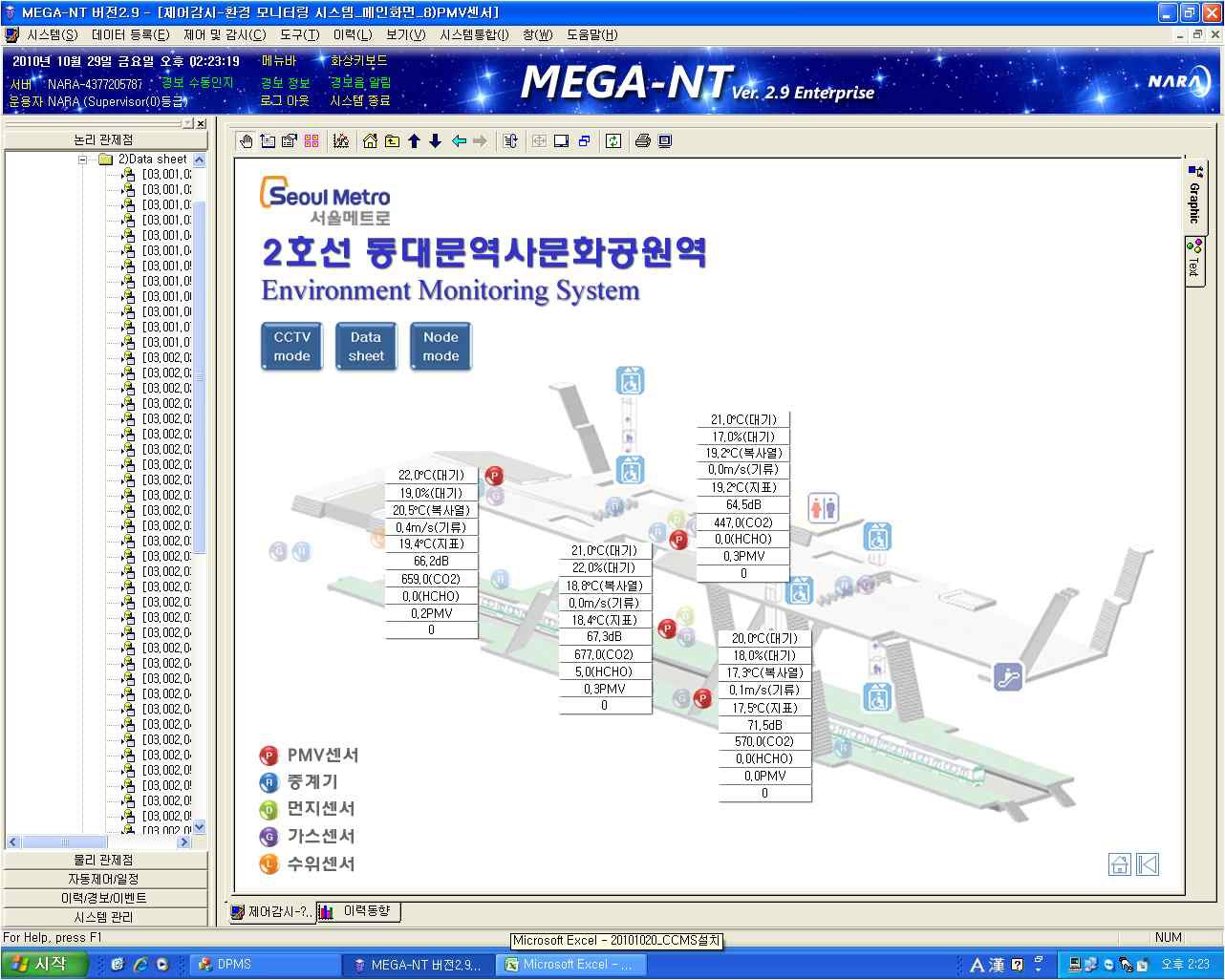Image resolution: width=1225 pixels, height=980 pixels.
Task: Click the 논리 관제점 panel header
Action: coord(103,139)
